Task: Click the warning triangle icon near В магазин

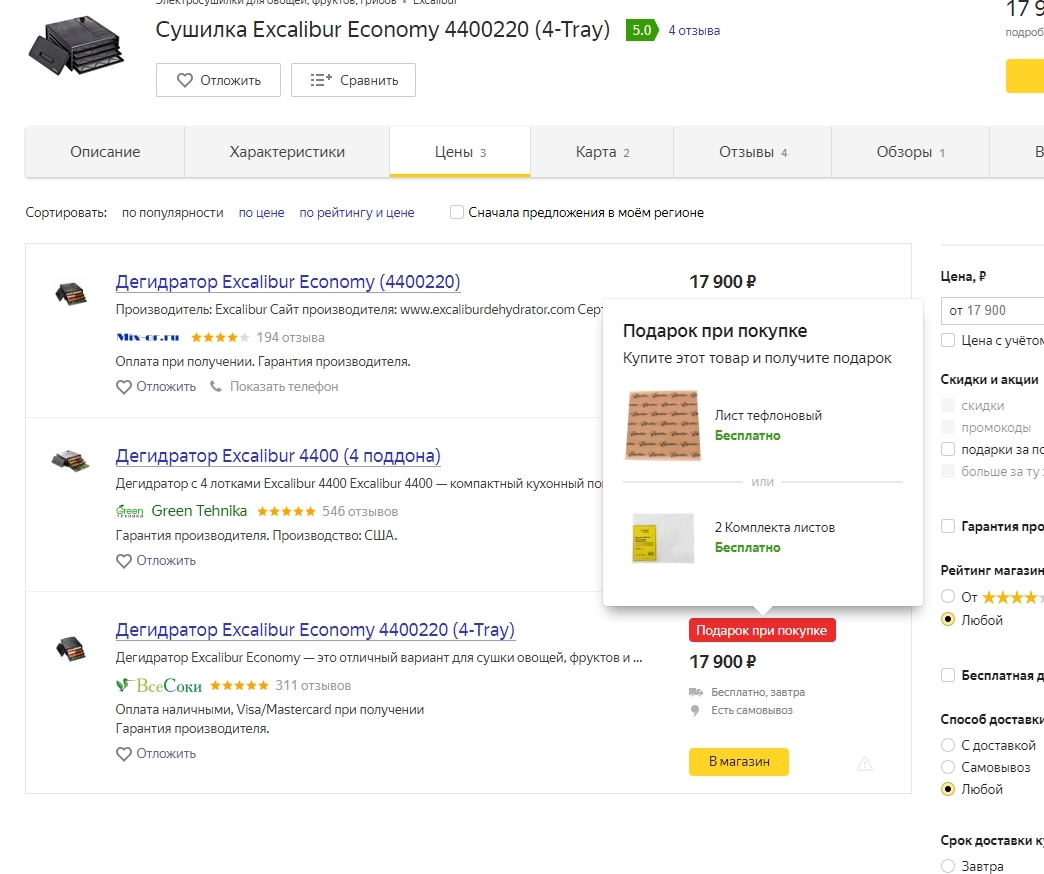Action: click(x=864, y=764)
